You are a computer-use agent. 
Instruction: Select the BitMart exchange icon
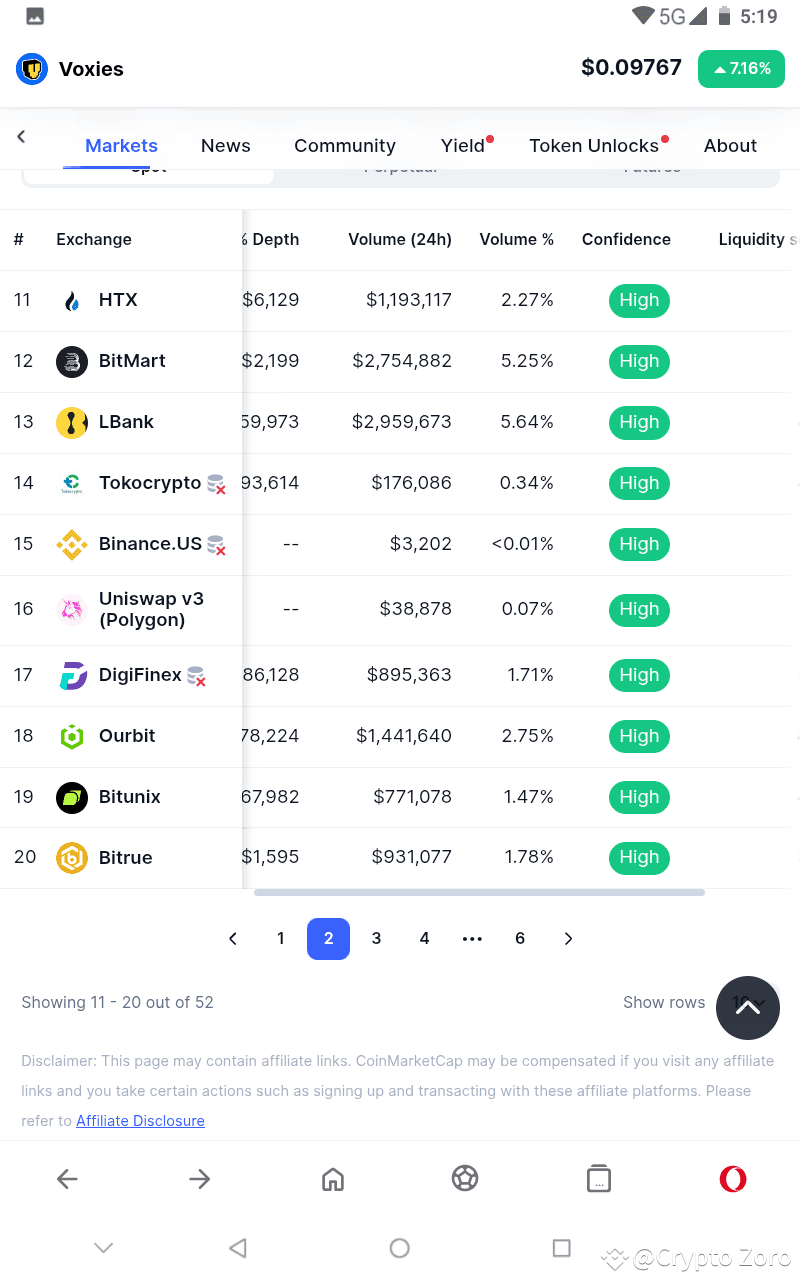click(72, 361)
